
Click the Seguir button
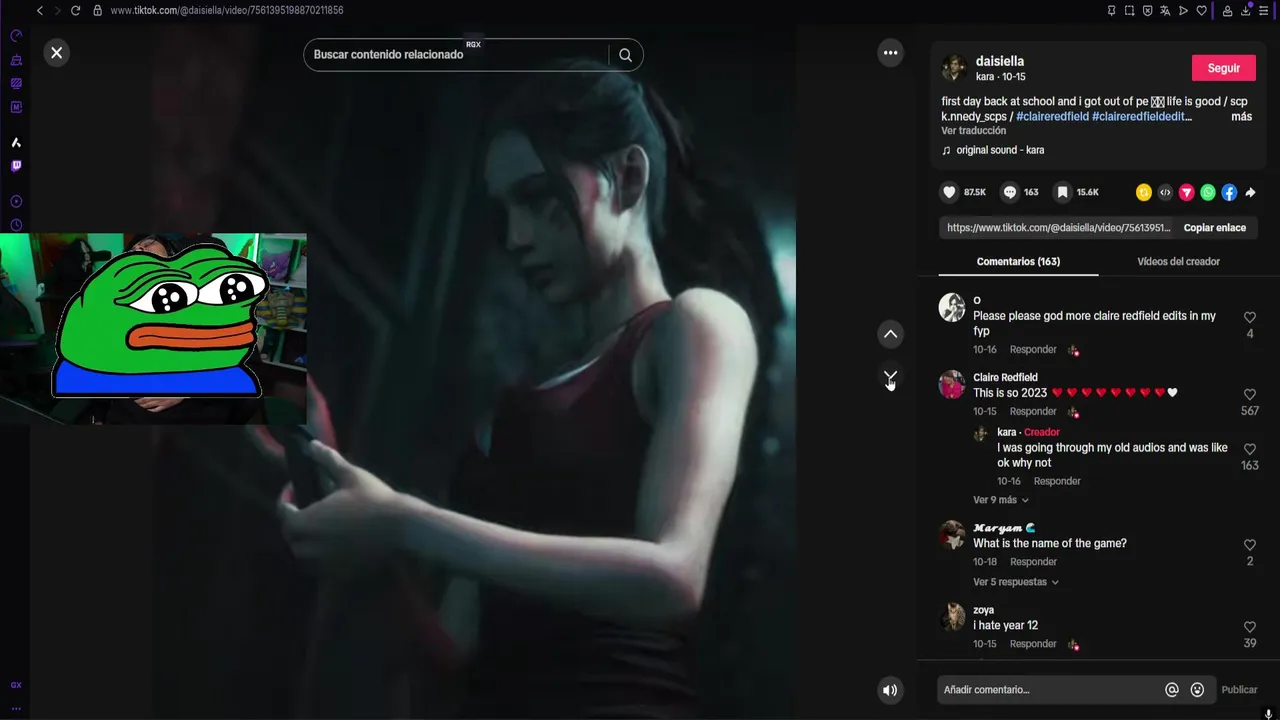(x=1224, y=68)
